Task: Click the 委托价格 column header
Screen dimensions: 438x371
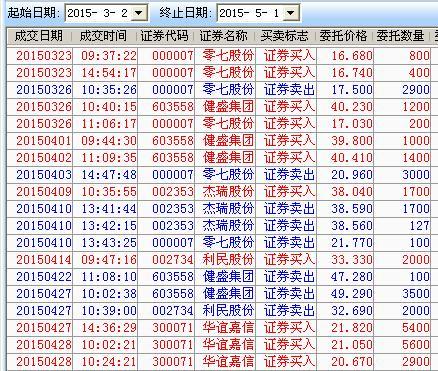Action: click(344, 36)
